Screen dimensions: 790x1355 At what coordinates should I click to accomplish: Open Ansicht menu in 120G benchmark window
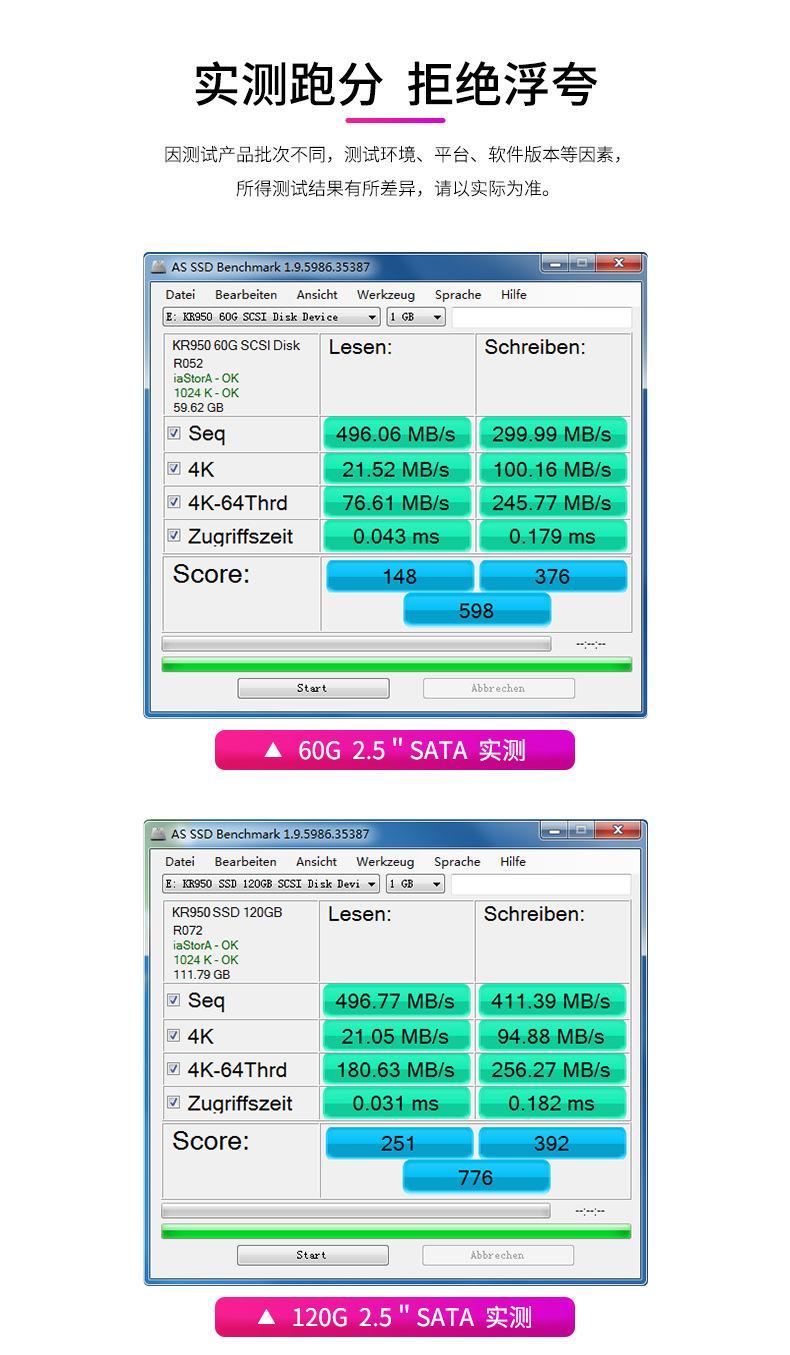317,862
